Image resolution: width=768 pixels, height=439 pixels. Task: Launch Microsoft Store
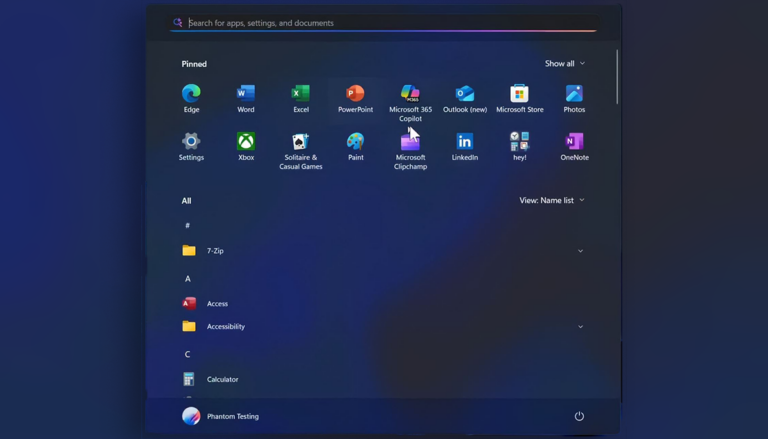[520, 98]
